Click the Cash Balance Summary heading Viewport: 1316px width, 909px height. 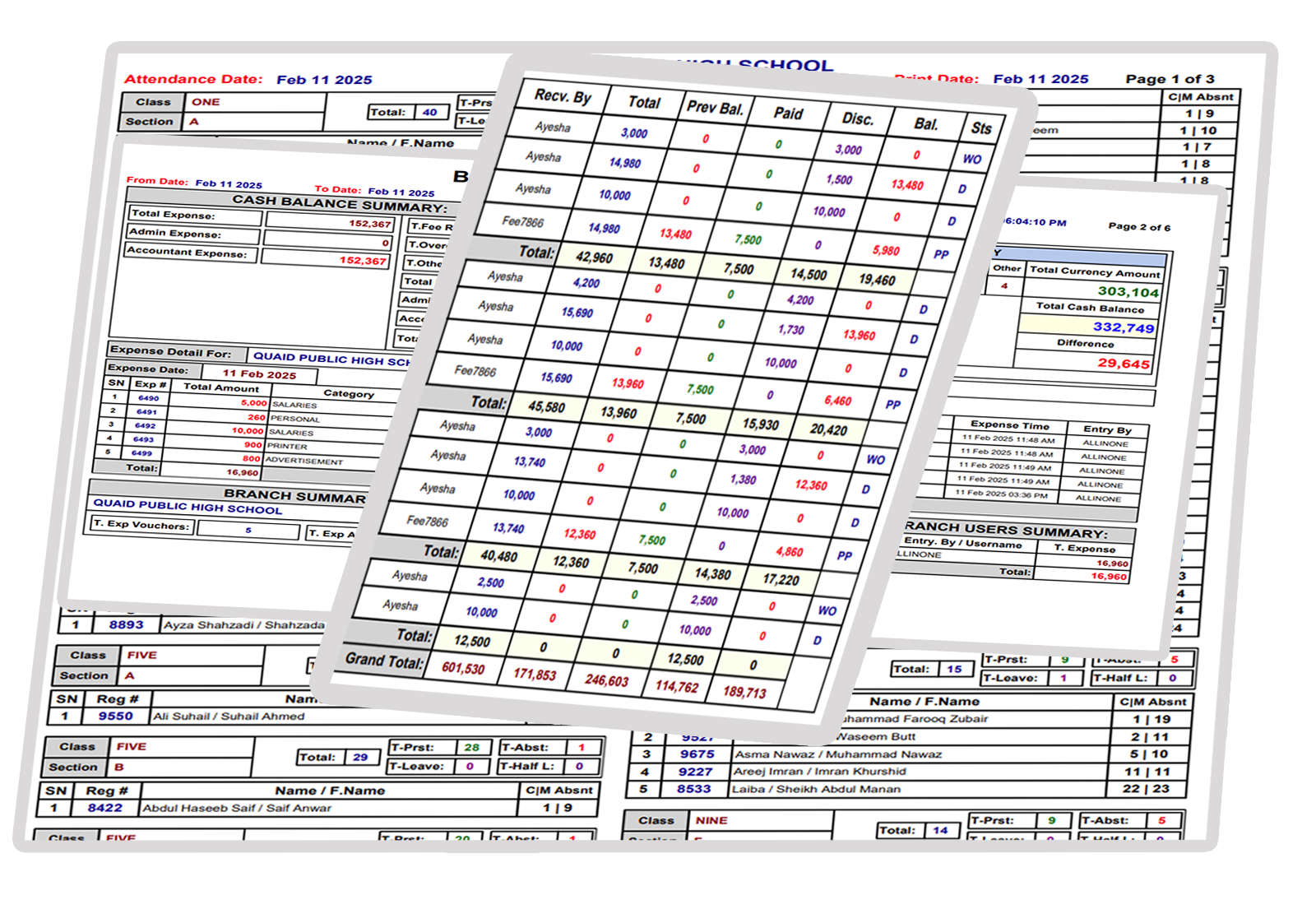[339, 204]
